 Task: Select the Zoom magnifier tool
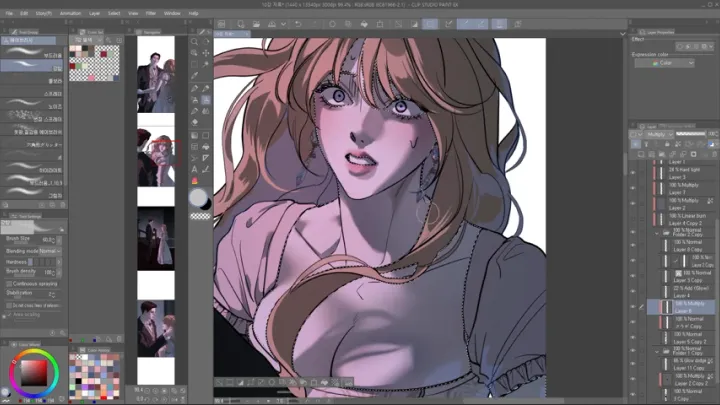click(x=194, y=42)
